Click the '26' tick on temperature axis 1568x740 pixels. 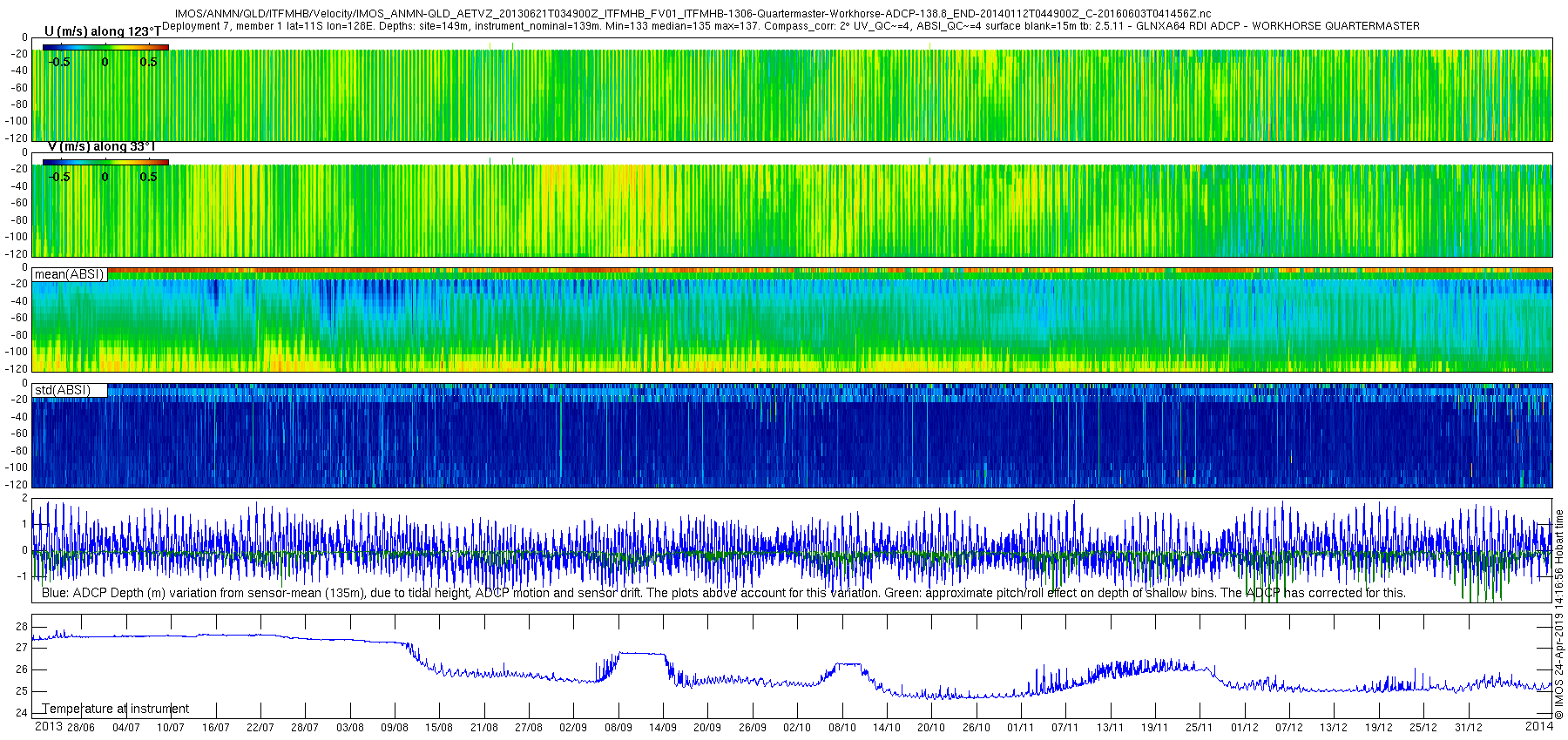click(22, 669)
